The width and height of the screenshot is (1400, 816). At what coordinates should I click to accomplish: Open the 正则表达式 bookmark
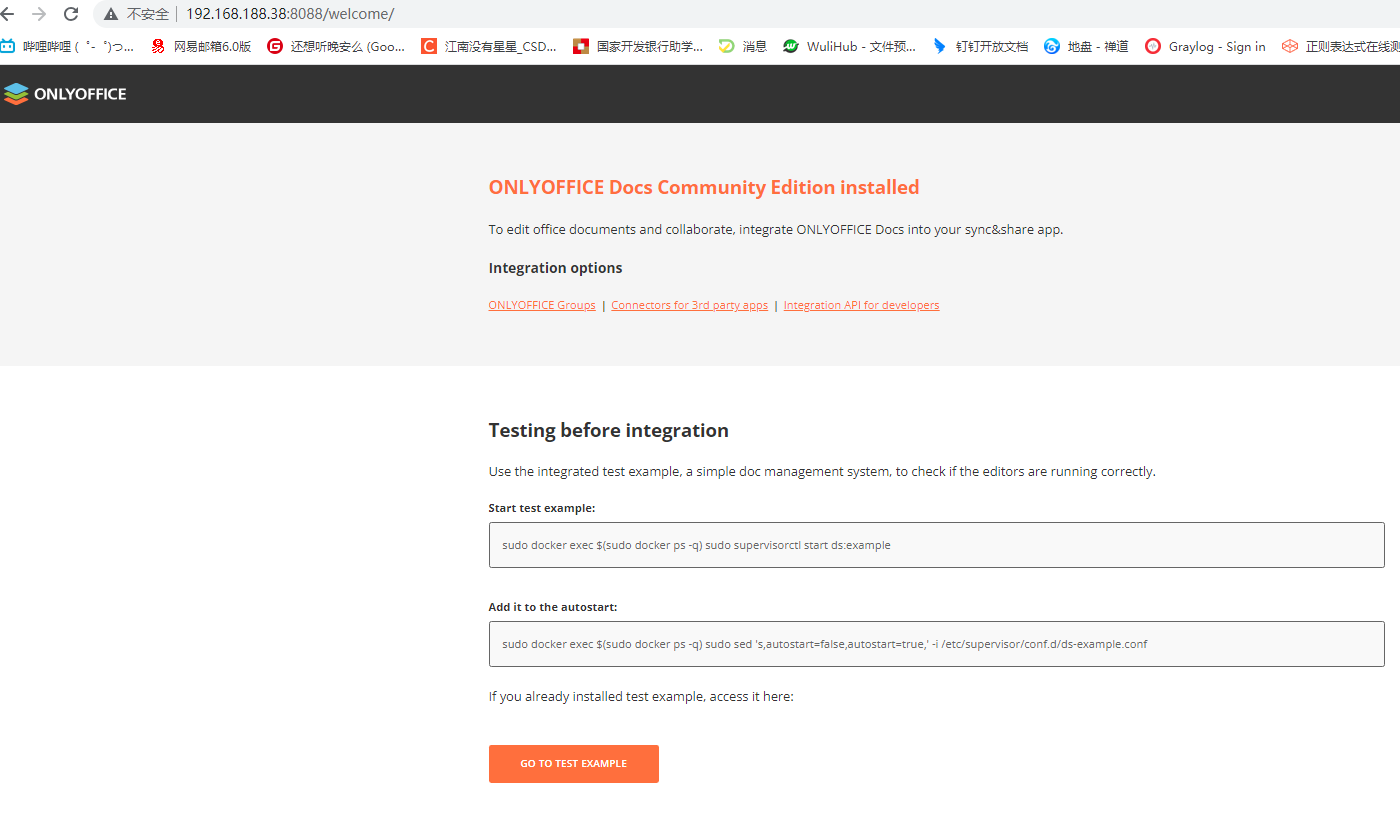click(x=1341, y=46)
